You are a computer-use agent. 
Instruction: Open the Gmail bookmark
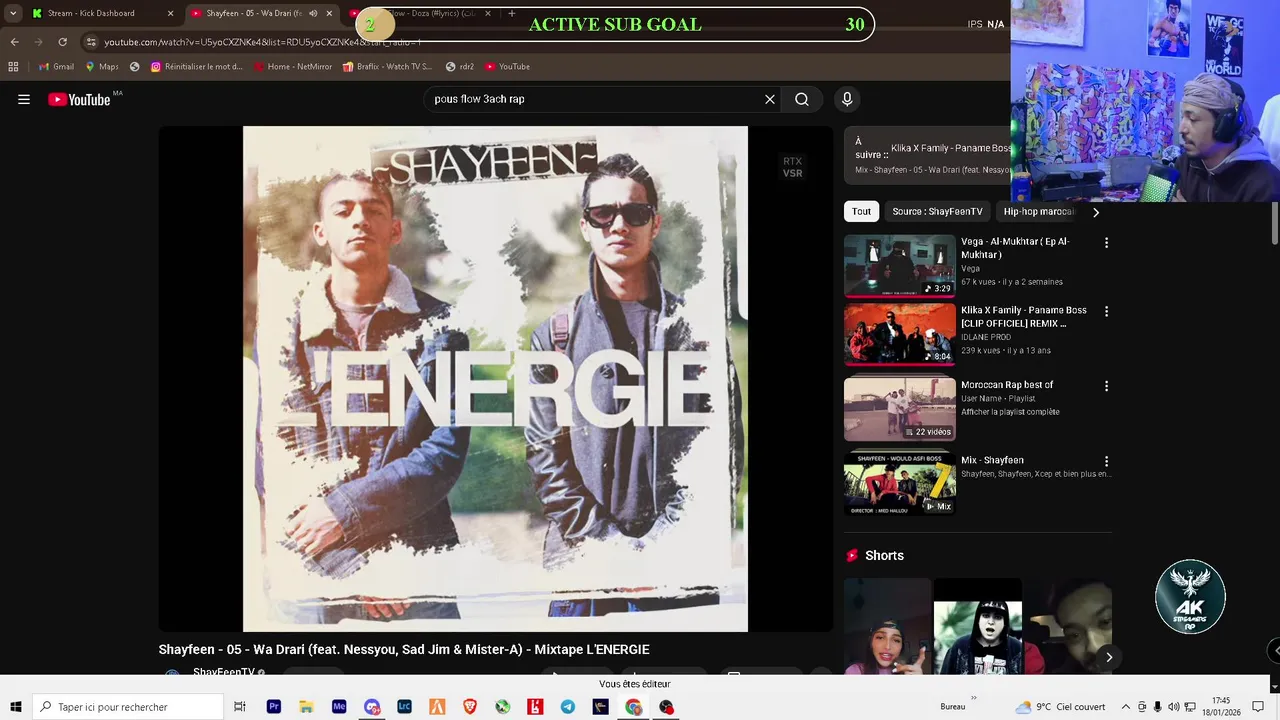(56, 67)
